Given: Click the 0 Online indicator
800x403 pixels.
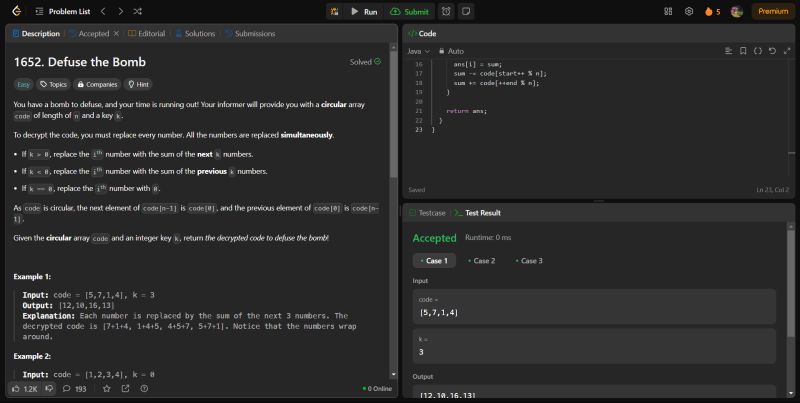Looking at the screenshot, I should point(377,389).
